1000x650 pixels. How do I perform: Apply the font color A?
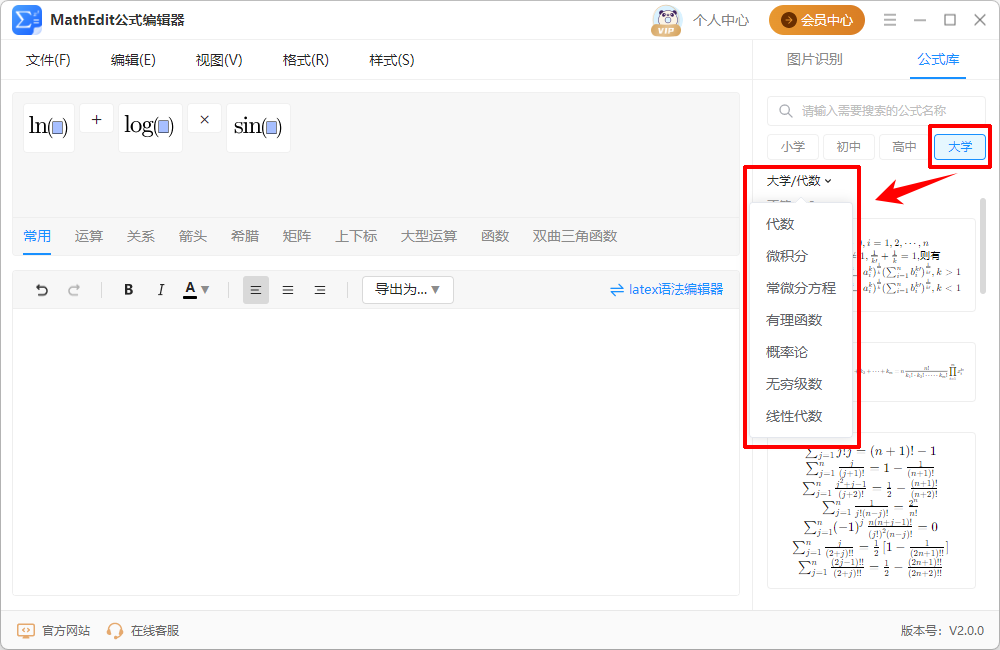(x=190, y=290)
